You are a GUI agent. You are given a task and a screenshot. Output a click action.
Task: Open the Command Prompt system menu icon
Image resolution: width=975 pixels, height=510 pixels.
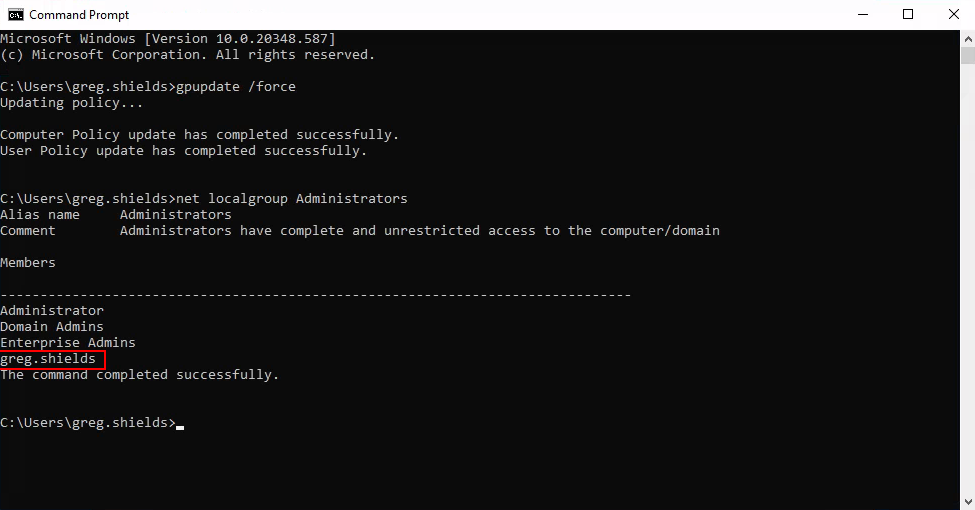coord(15,14)
